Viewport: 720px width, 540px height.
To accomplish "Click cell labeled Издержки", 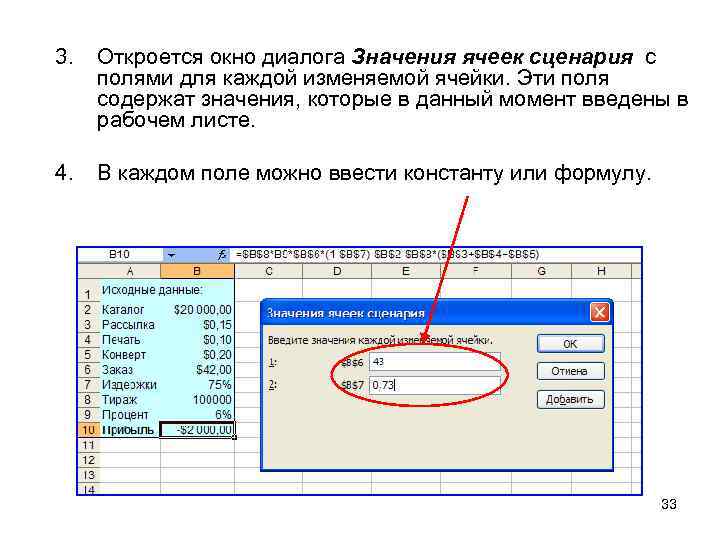I will coord(130,385).
